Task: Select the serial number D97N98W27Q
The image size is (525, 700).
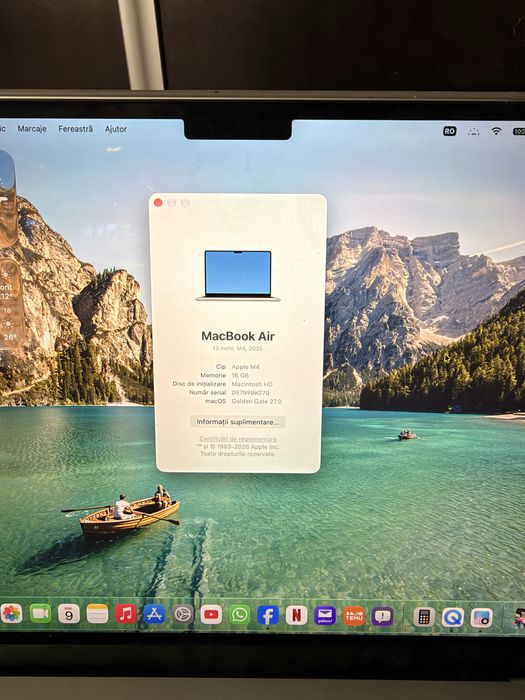Action: (250, 393)
